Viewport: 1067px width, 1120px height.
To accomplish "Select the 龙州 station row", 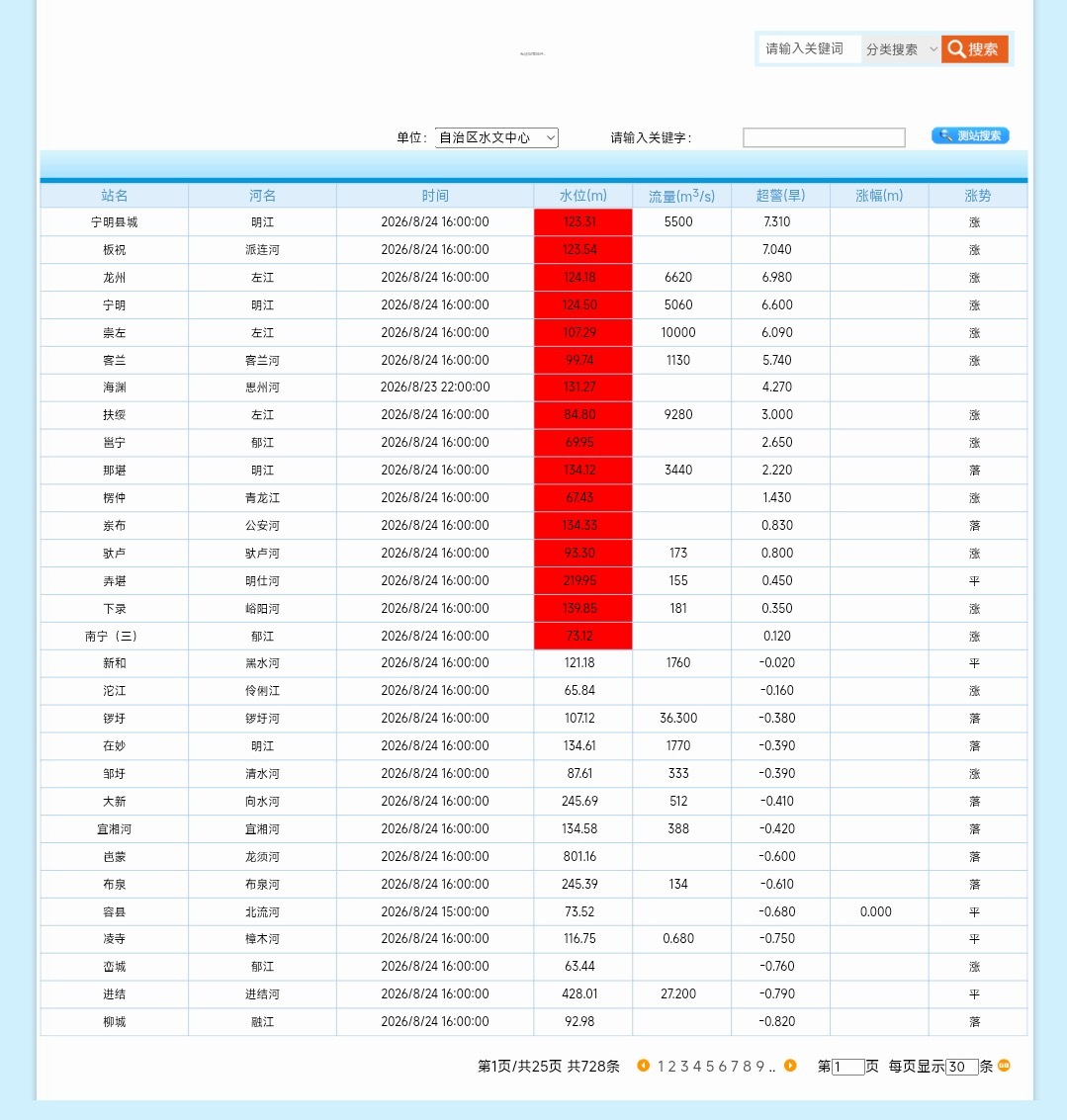I will 534,277.
